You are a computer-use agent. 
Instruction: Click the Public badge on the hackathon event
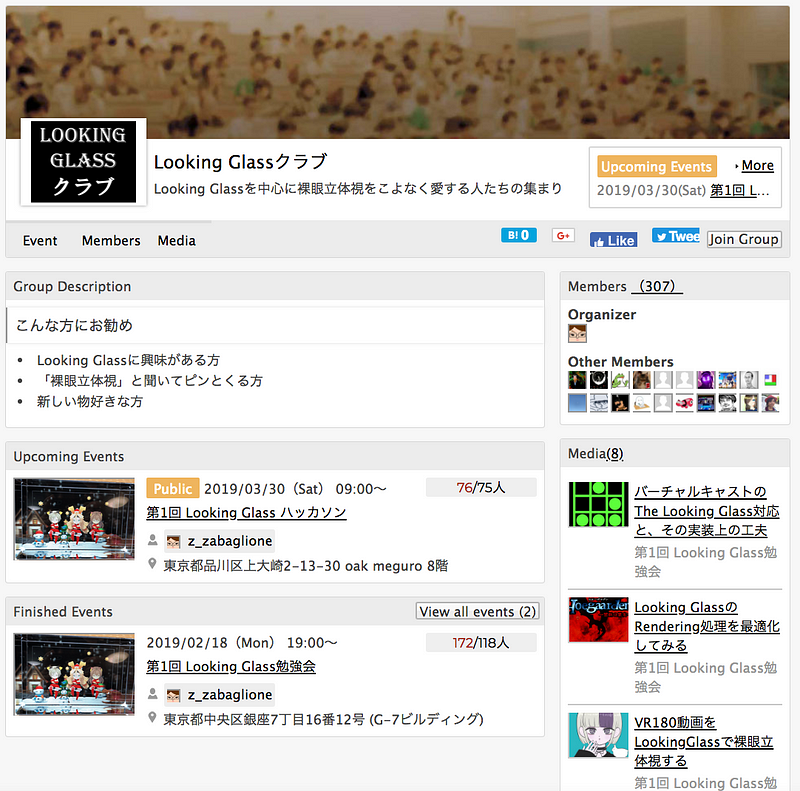click(172, 488)
